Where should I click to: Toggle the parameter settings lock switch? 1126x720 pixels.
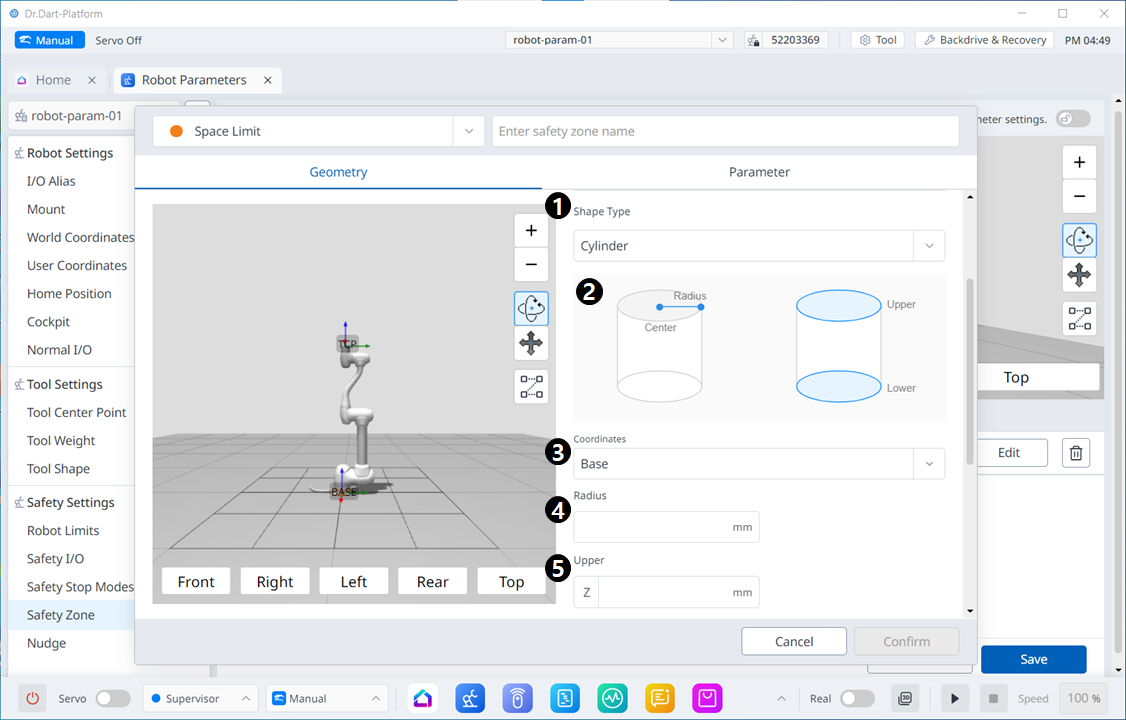(1073, 118)
